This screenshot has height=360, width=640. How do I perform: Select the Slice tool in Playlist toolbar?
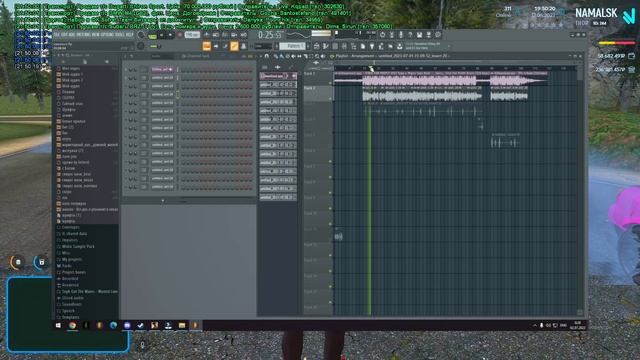point(305,56)
